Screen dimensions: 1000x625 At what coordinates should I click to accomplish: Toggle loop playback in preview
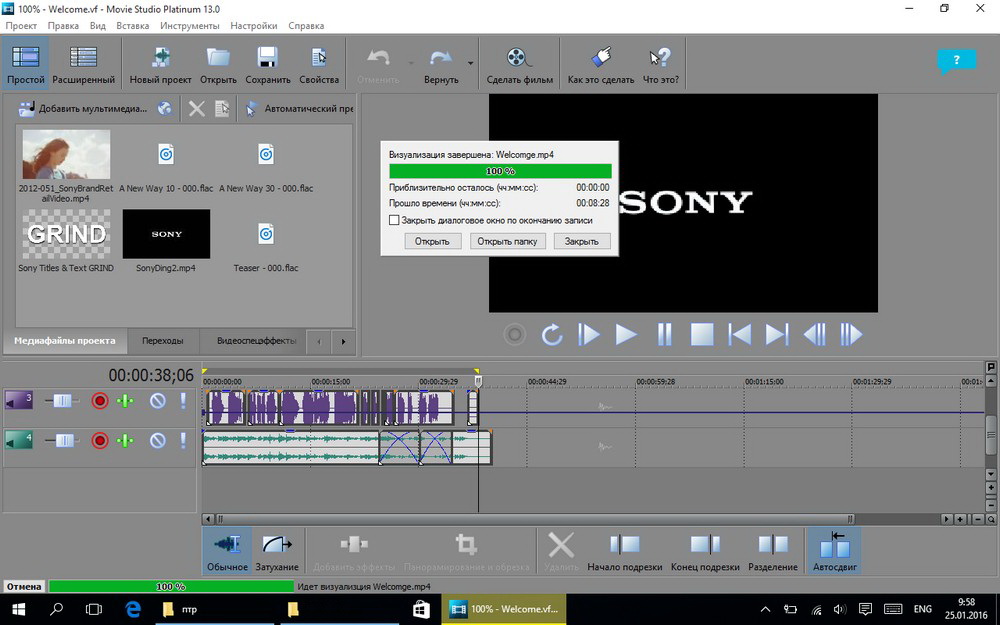click(x=552, y=334)
